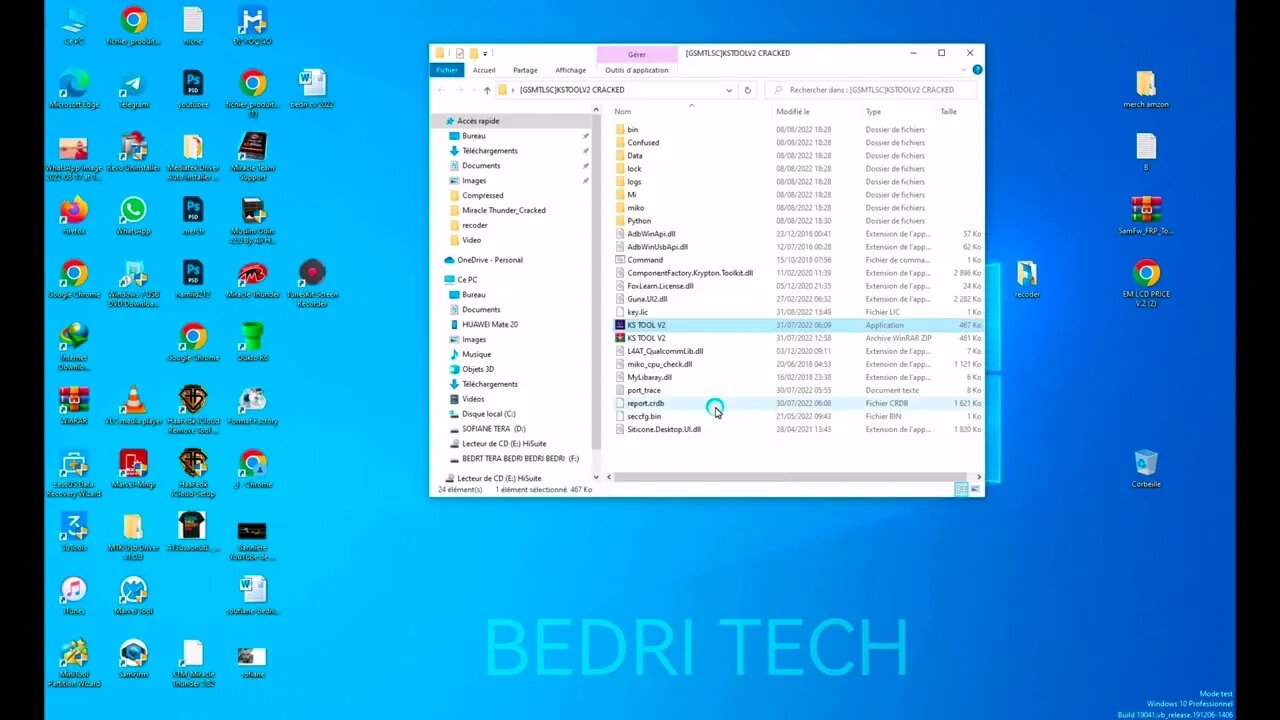Open the Outils d'application tab

tap(637, 70)
